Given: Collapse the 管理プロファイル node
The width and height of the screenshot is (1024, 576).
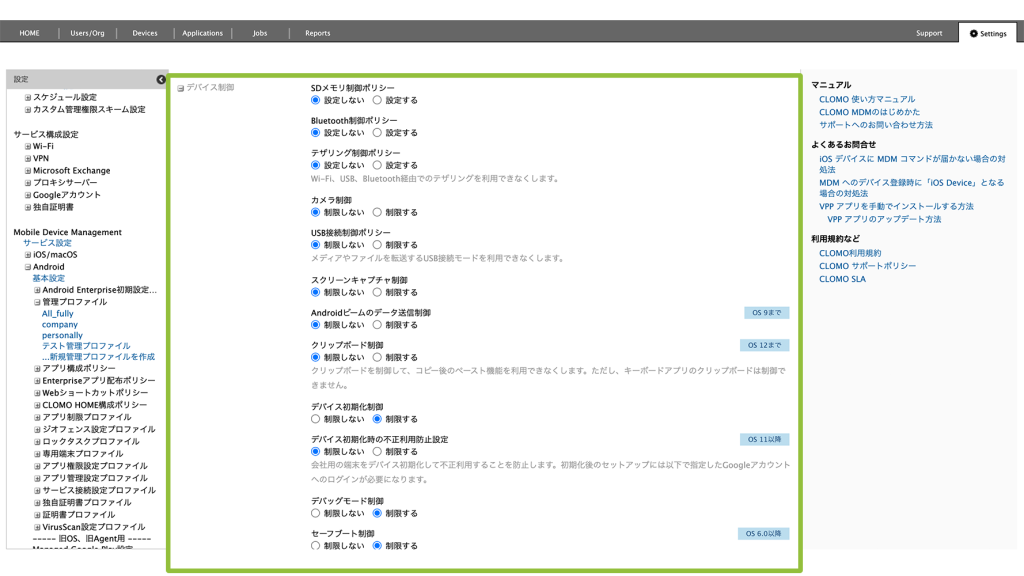Looking at the screenshot, I should [37, 302].
